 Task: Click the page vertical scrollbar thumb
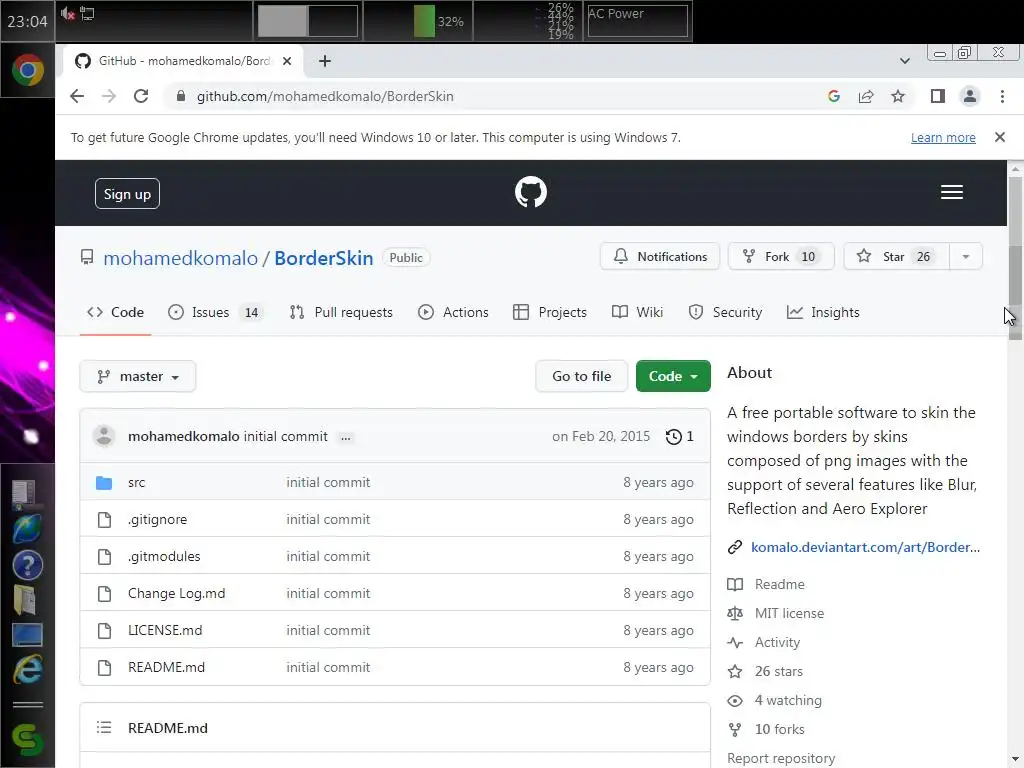pos(1016,257)
